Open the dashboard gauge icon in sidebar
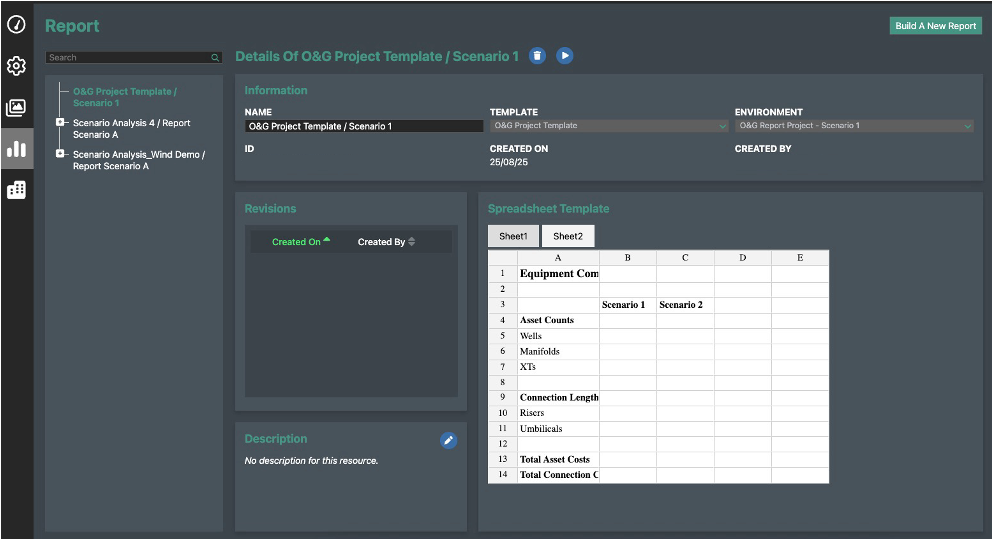Image resolution: width=993 pixels, height=541 pixels. pos(16,24)
